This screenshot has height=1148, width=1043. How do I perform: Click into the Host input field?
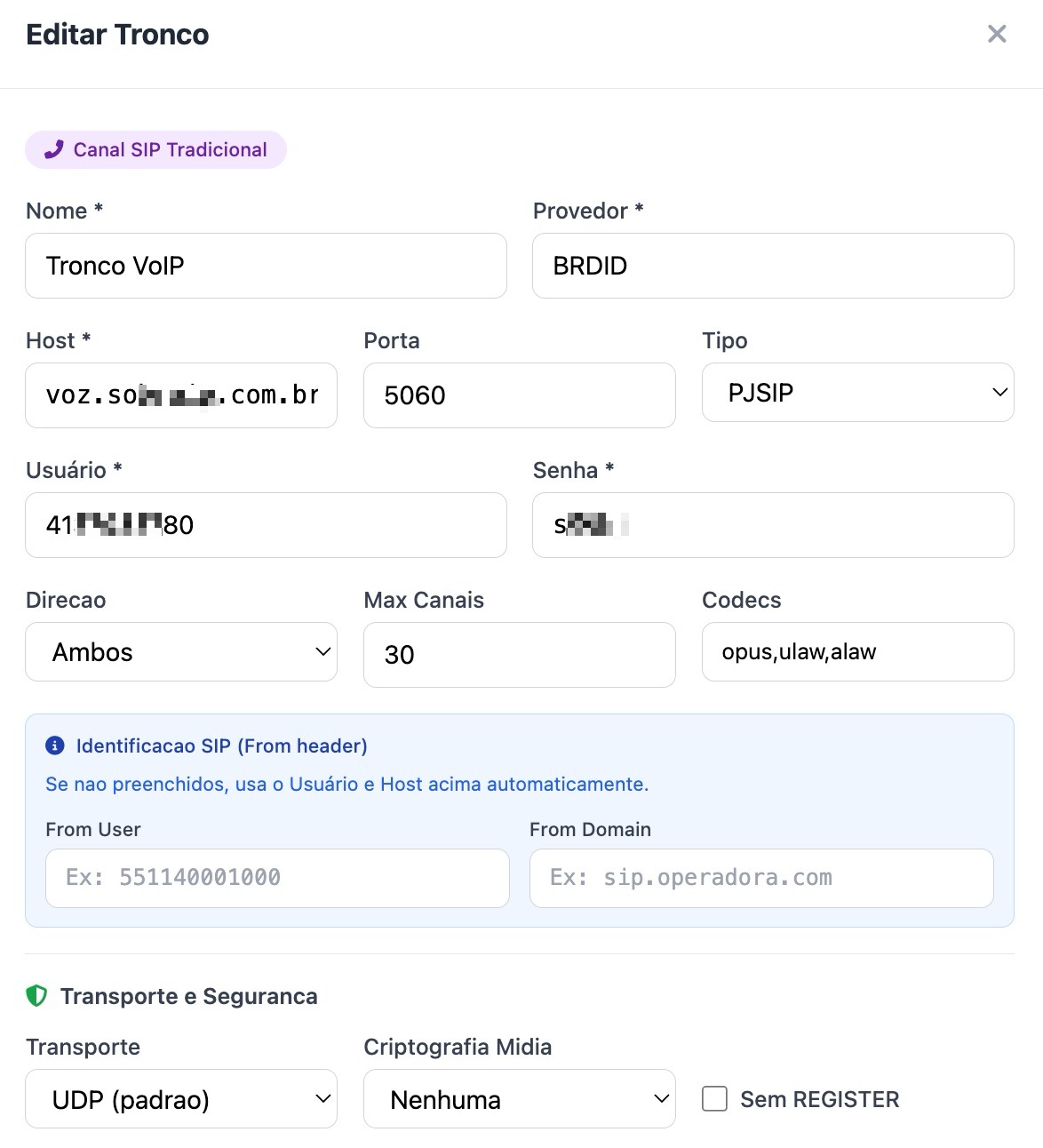click(181, 395)
